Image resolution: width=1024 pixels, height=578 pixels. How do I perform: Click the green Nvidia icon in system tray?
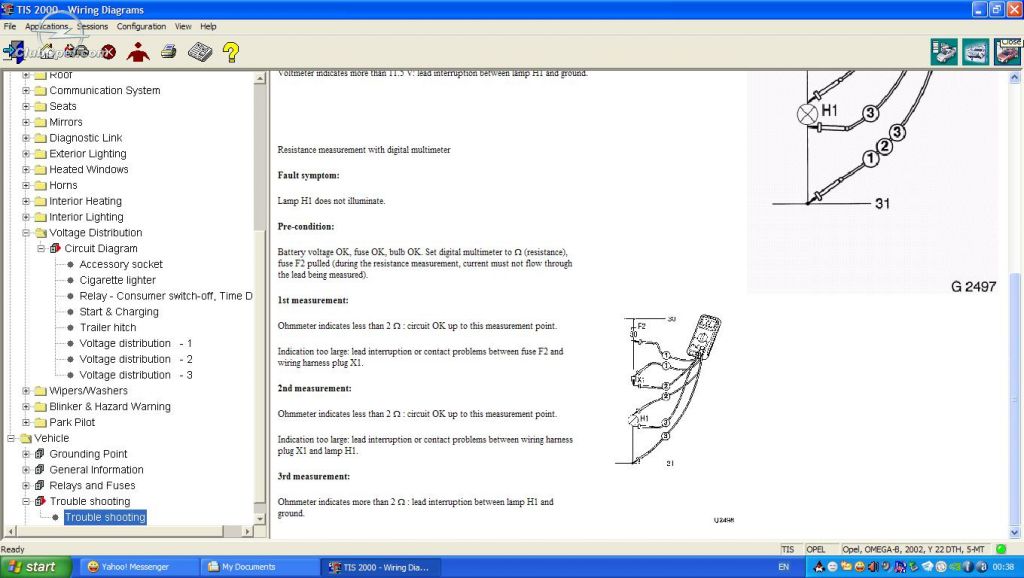[x=954, y=567]
